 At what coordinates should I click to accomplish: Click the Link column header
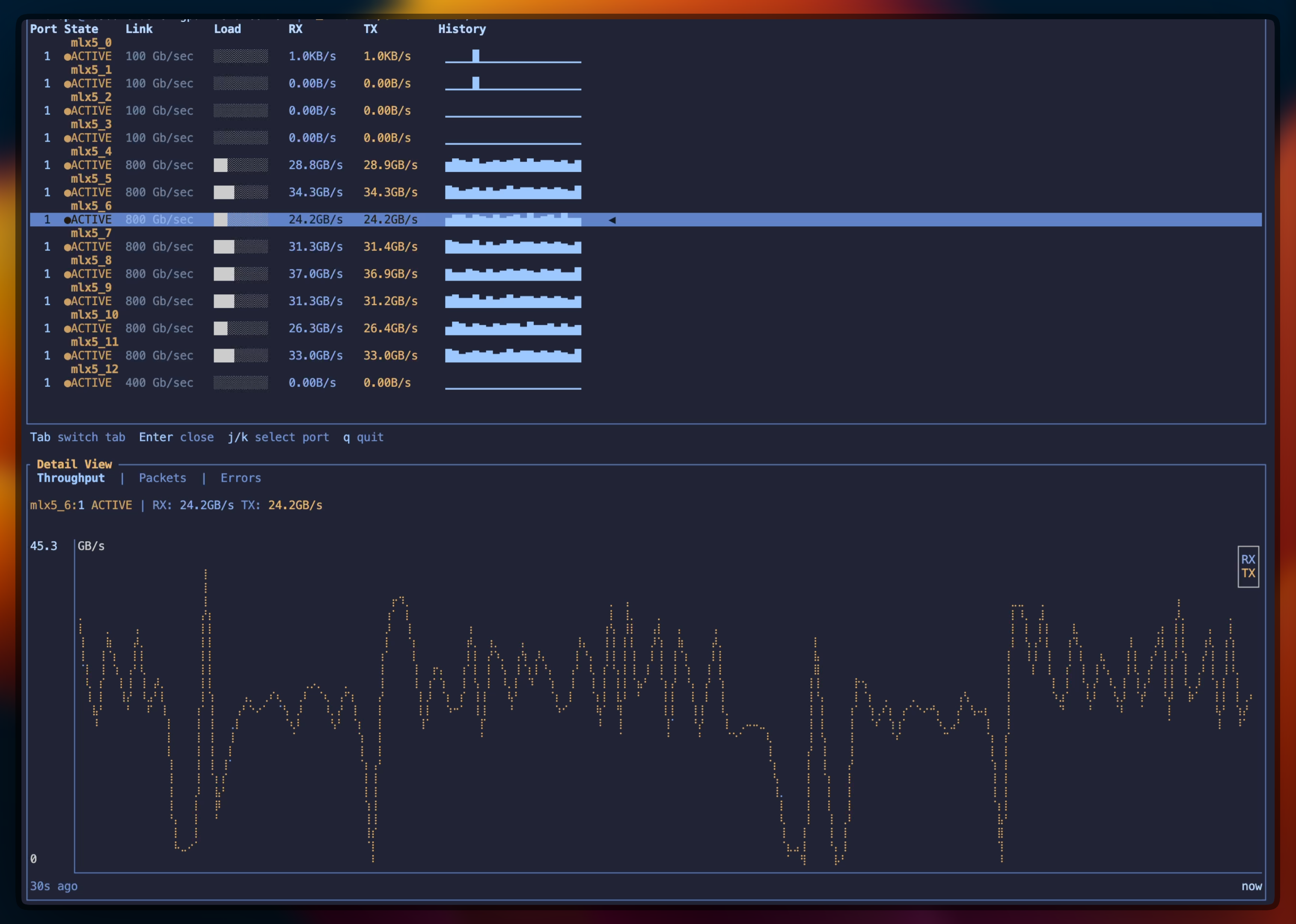(139, 29)
